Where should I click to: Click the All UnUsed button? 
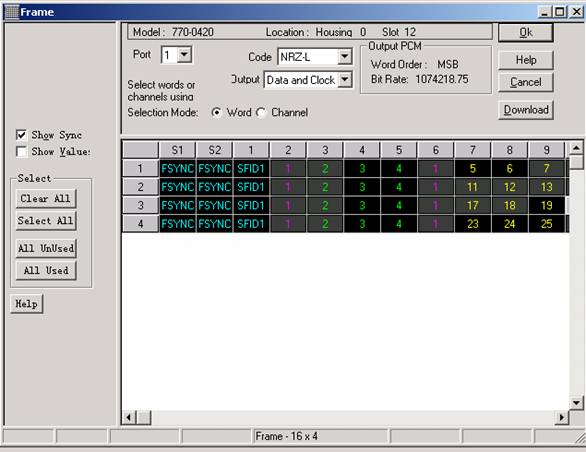click(46, 248)
